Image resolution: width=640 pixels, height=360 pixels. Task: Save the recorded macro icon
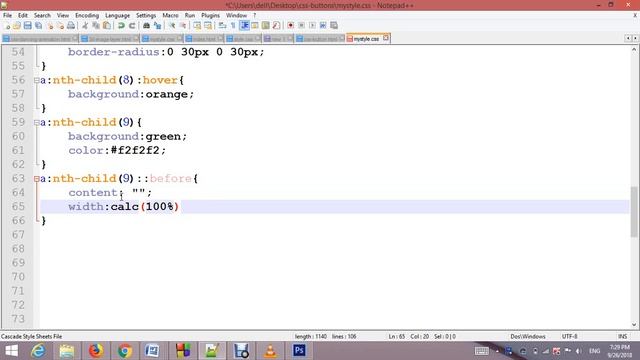(334, 25)
